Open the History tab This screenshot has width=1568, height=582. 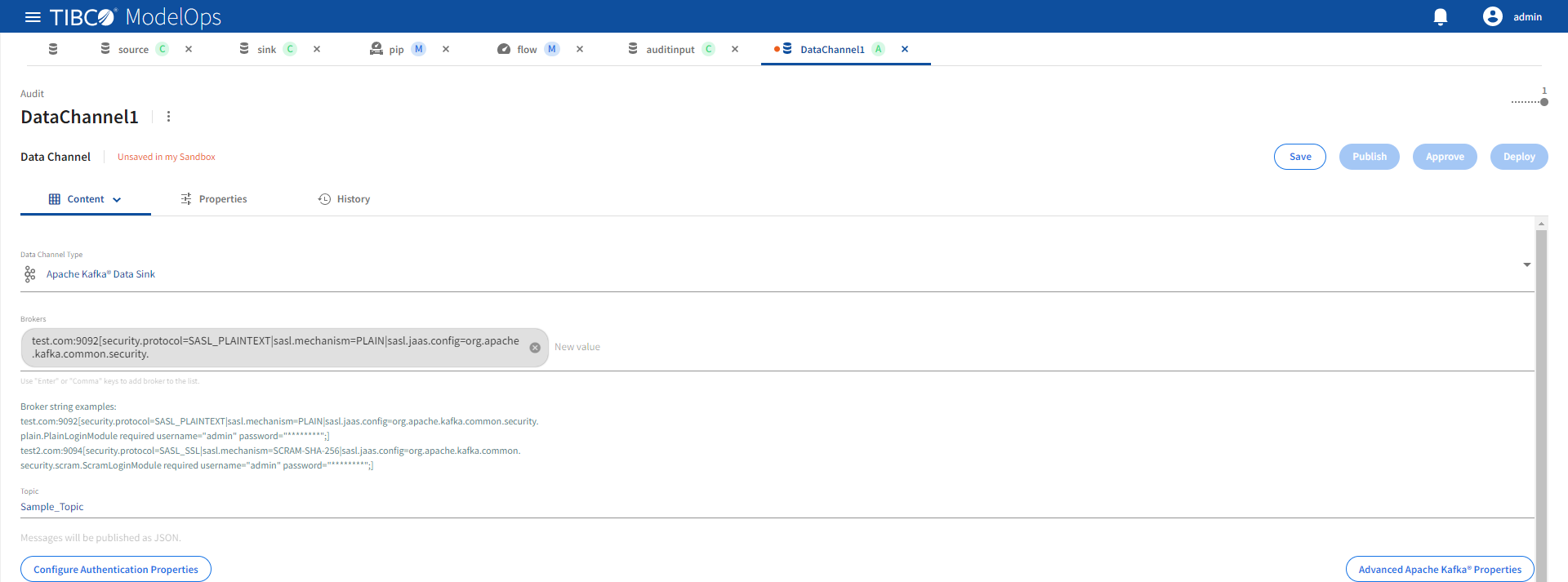coord(344,199)
